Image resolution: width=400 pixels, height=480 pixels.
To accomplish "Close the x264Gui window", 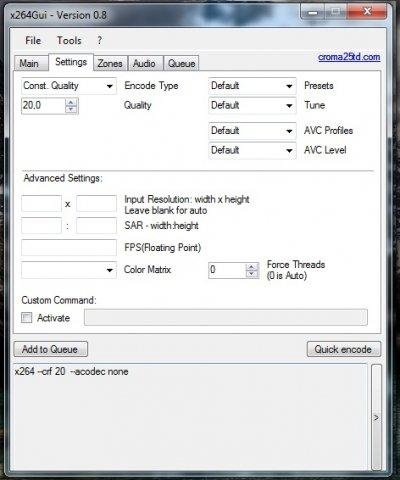I will 368,12.
